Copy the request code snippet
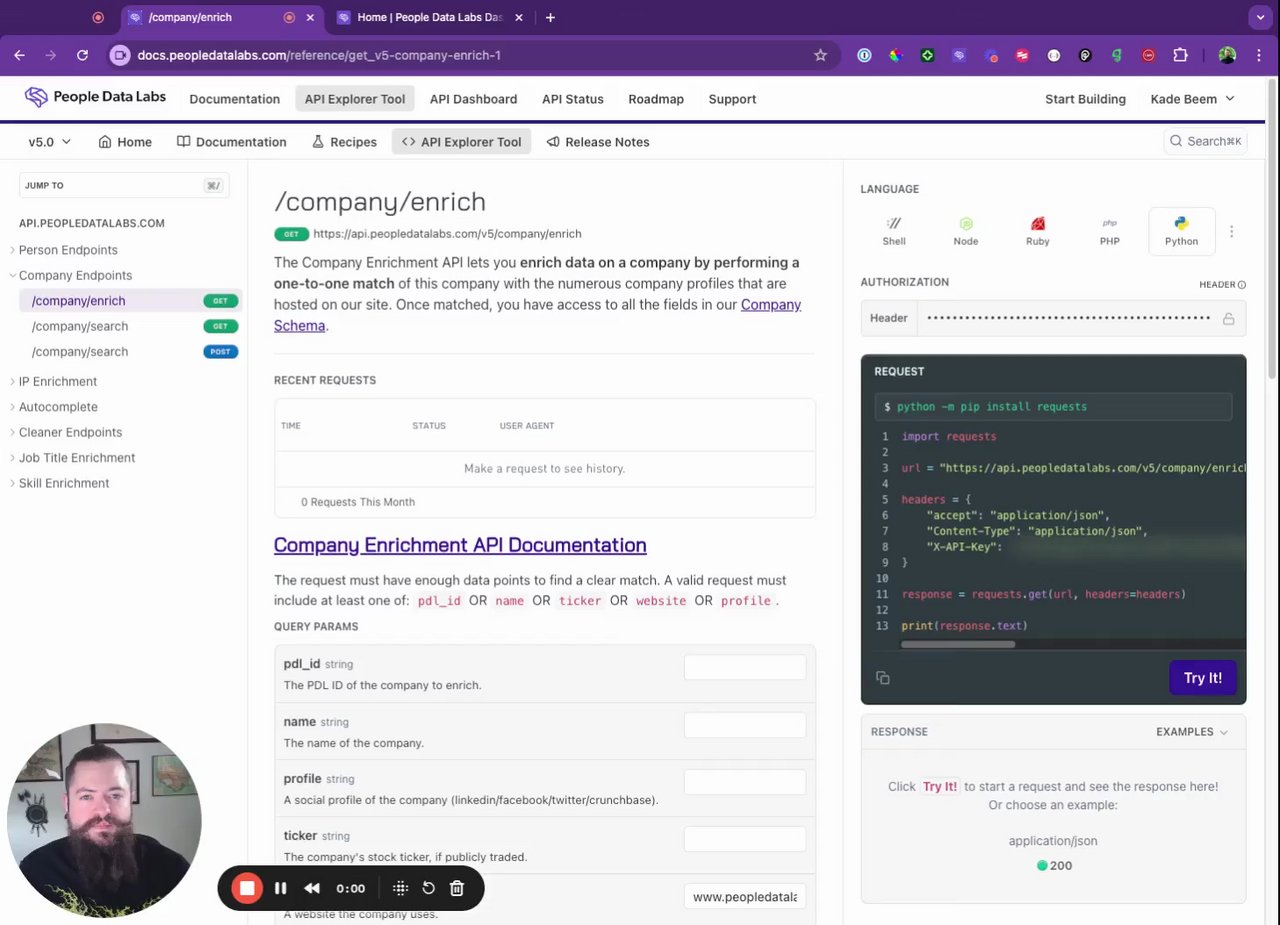The height and width of the screenshot is (925, 1280). [x=883, y=678]
